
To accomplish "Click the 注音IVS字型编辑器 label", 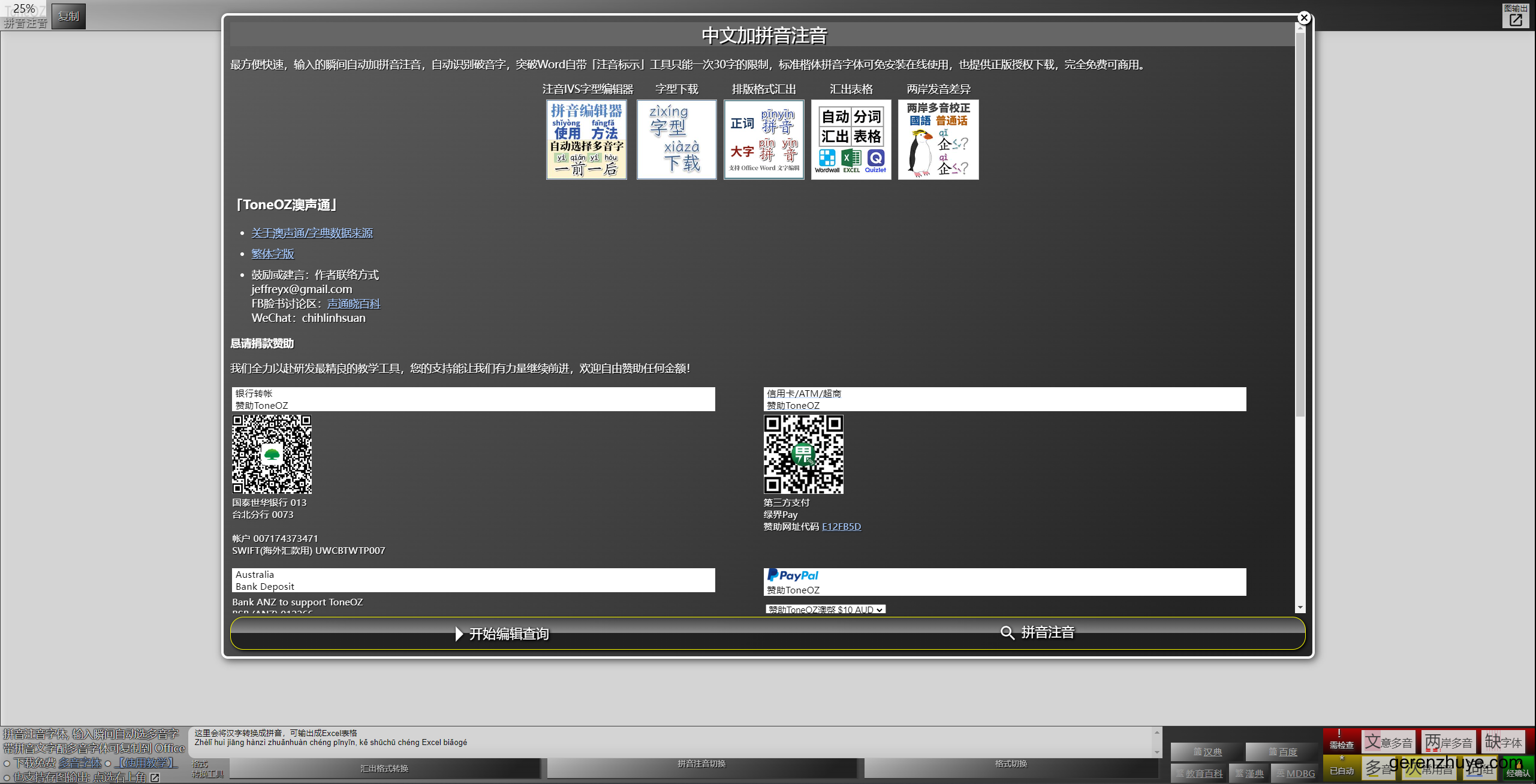I will 588,89.
